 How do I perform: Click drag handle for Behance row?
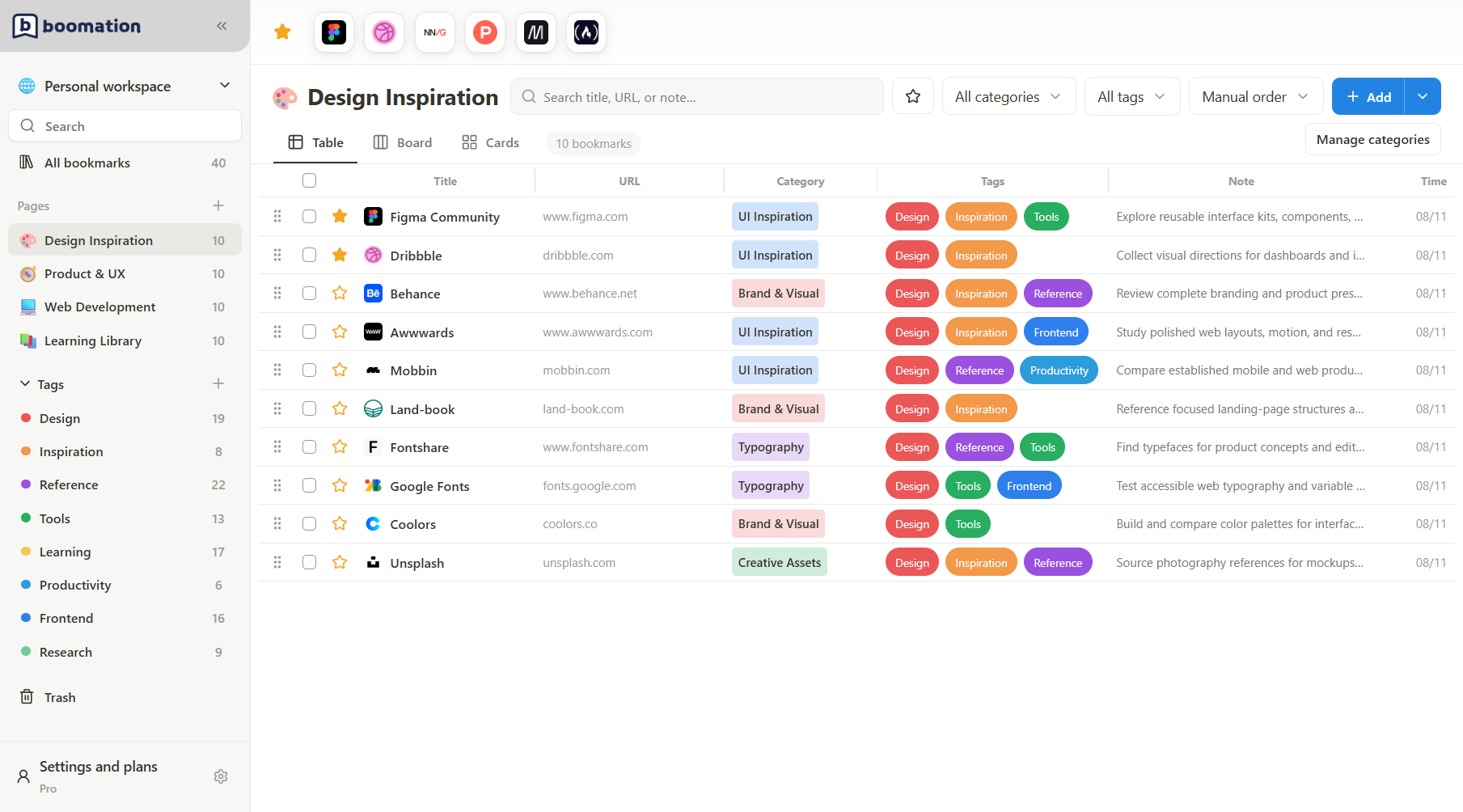(277, 293)
